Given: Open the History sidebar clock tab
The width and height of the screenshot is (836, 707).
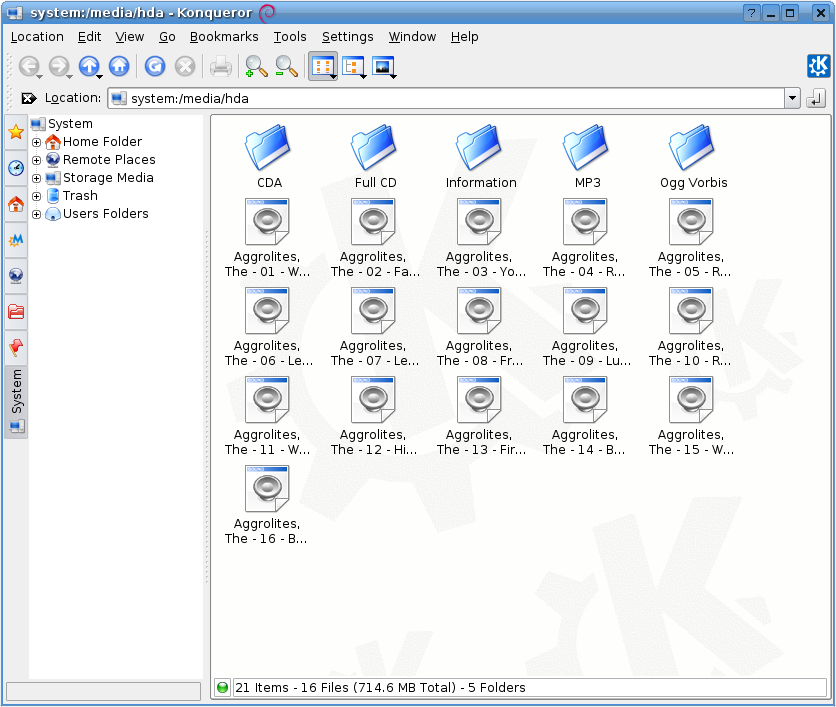Looking at the screenshot, I should coord(16,168).
